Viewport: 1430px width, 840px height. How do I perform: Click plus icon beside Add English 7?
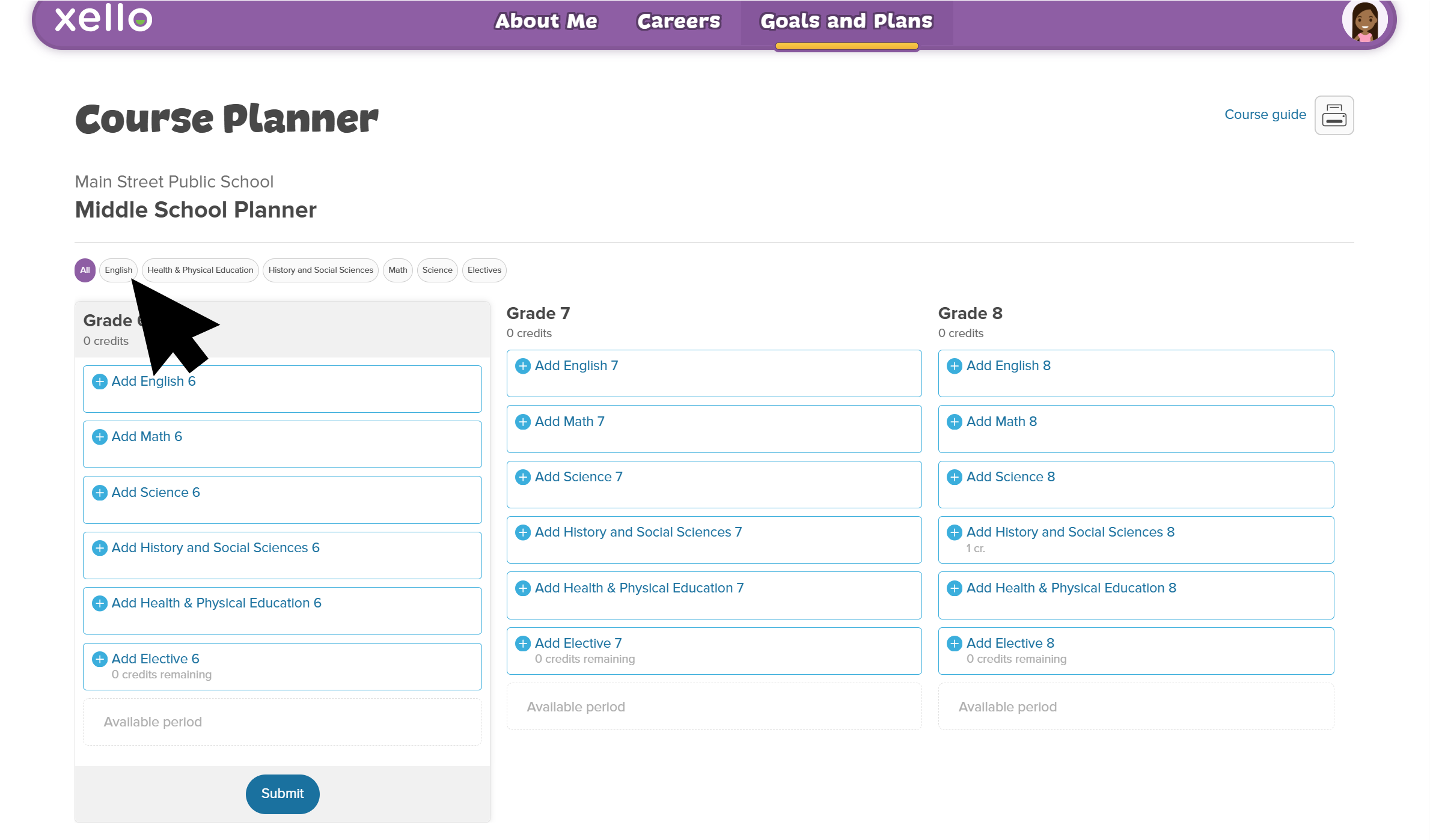tap(523, 366)
